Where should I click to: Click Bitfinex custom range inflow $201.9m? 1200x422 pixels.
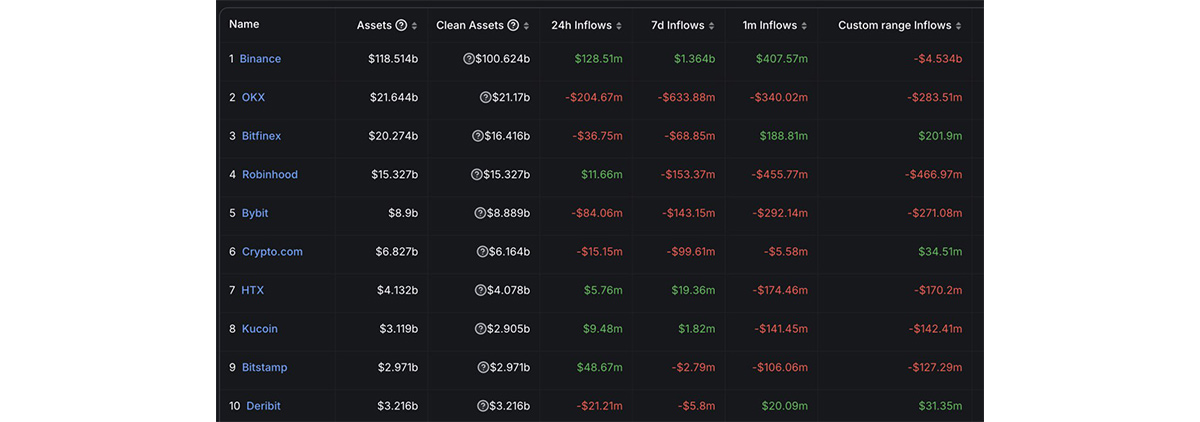pos(941,136)
